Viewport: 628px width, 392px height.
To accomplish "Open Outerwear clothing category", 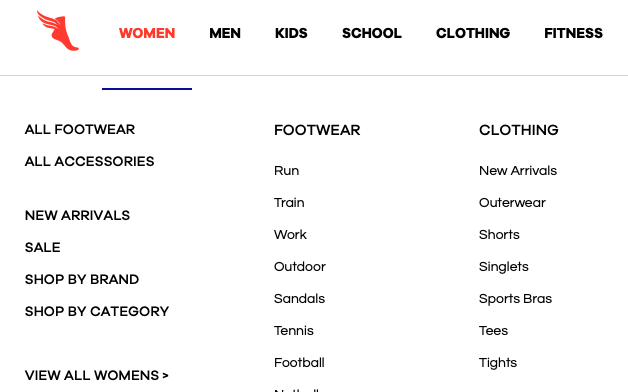I will (512, 203).
